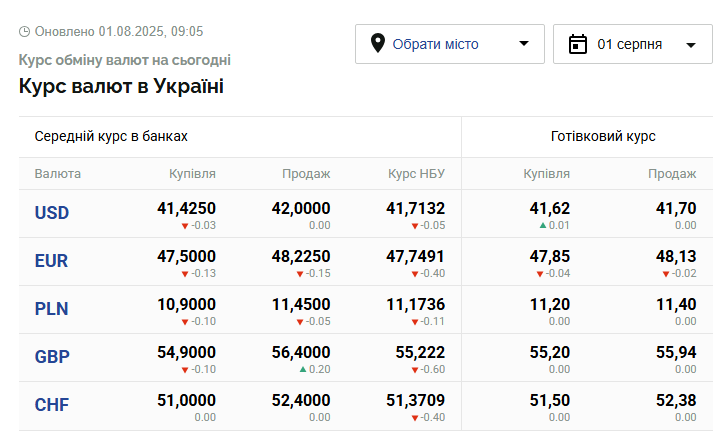
Task: Click the 'Курс НБУ' column header
Action: pos(416,174)
